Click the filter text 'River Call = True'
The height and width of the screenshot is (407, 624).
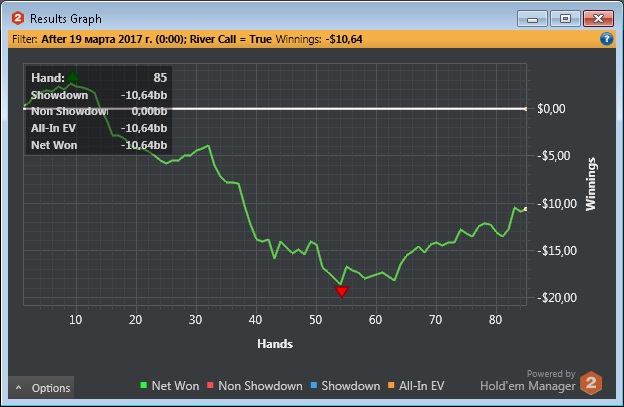coord(230,39)
